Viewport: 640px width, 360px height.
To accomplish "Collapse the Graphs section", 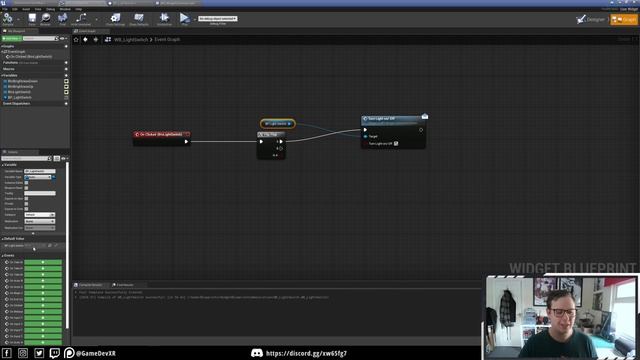I will pyautogui.click(x=2, y=47).
